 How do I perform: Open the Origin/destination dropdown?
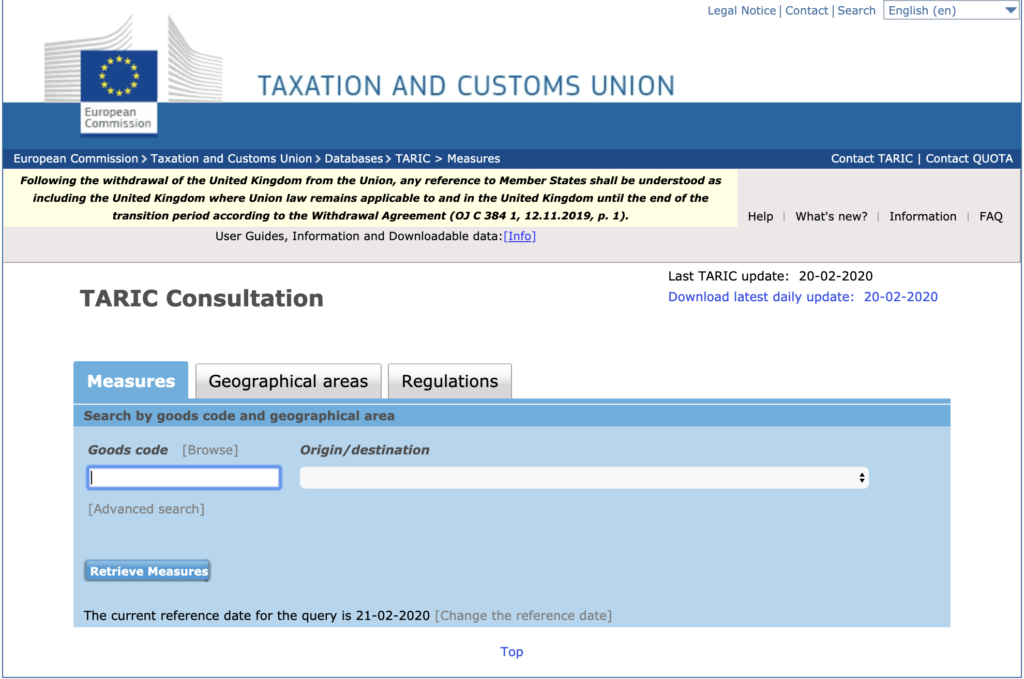tap(583, 477)
